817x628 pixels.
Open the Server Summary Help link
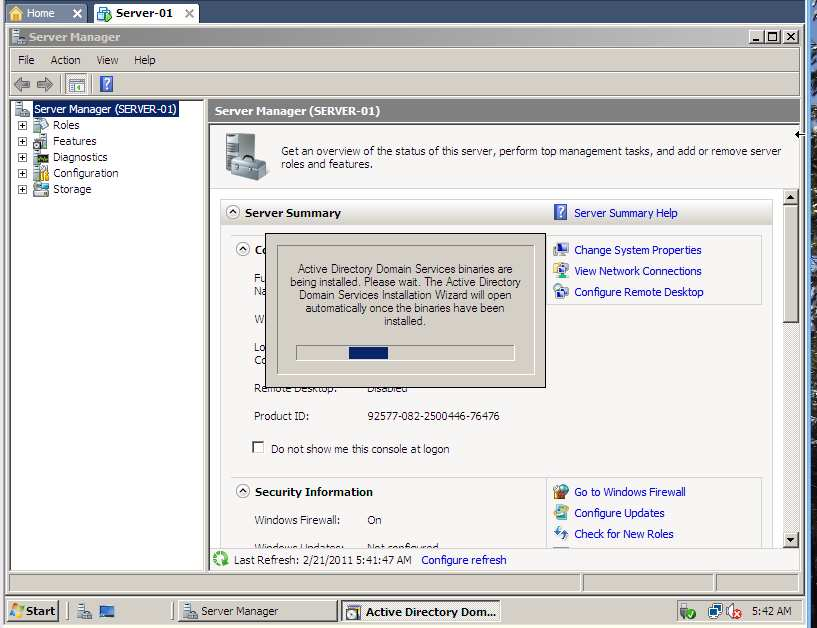click(x=625, y=213)
